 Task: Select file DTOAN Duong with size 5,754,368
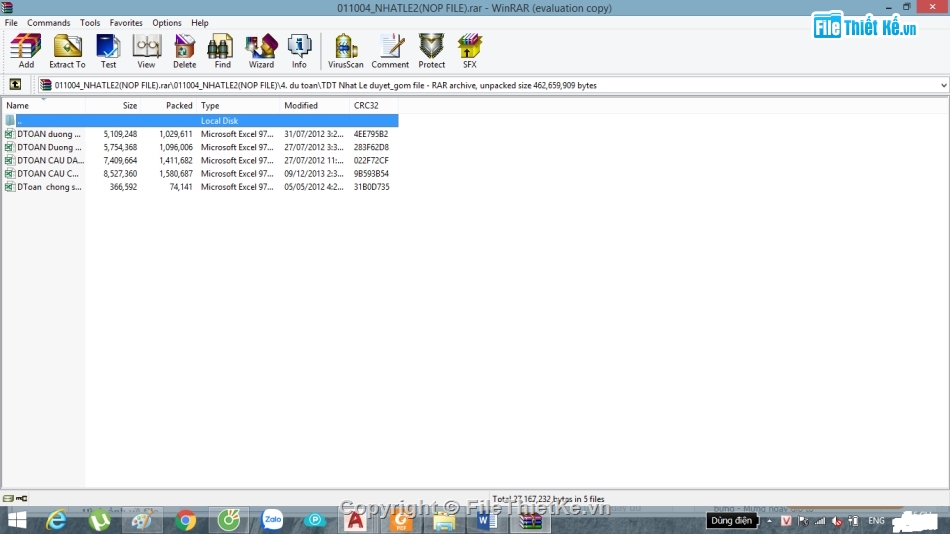[200, 147]
